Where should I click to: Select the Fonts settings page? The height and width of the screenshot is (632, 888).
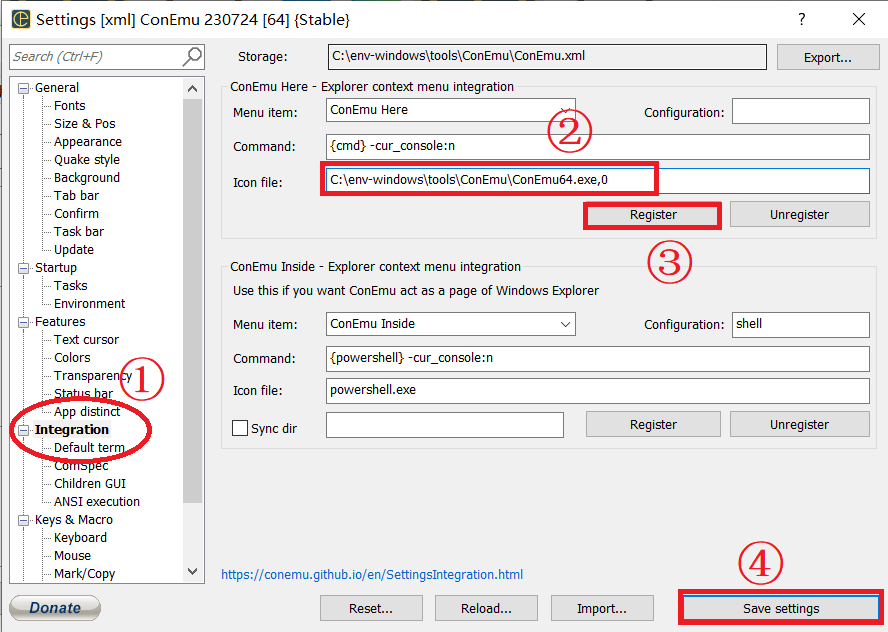pyautogui.click(x=69, y=105)
